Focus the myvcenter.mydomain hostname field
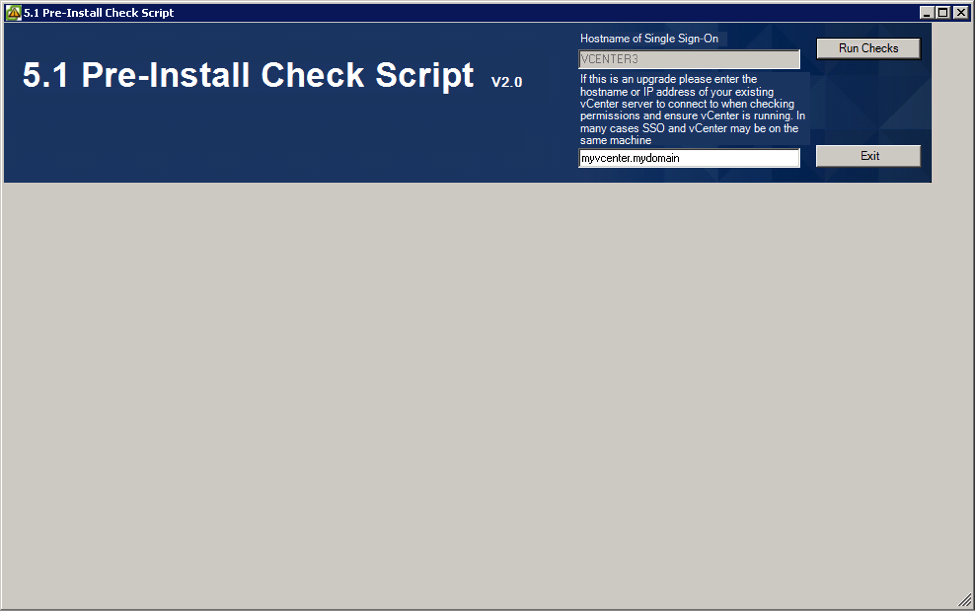The width and height of the screenshot is (975, 611). tap(689, 158)
